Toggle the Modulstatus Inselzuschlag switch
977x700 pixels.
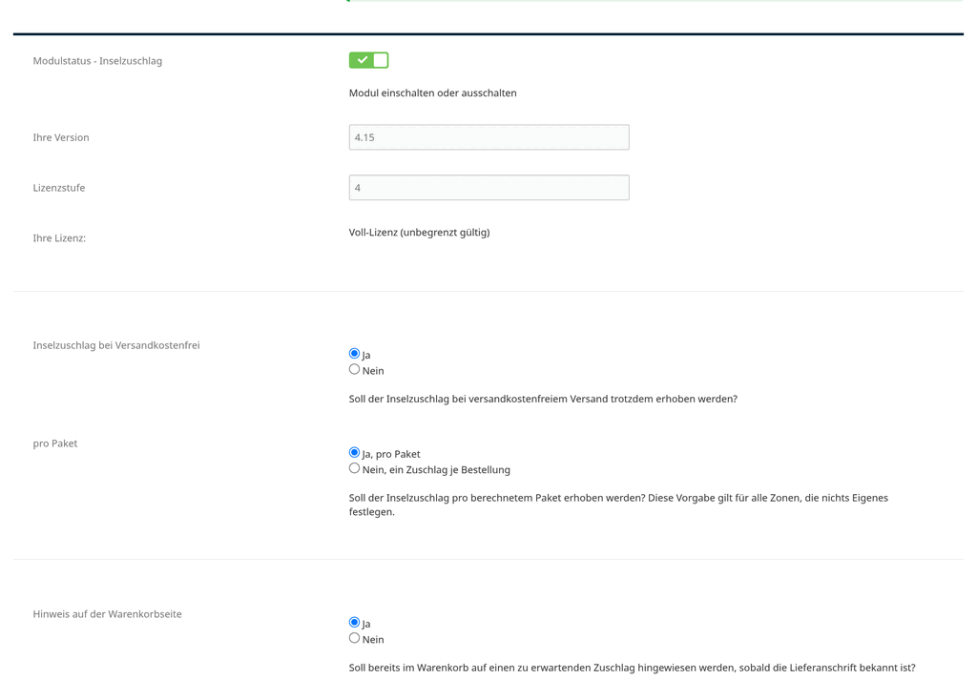[368, 60]
